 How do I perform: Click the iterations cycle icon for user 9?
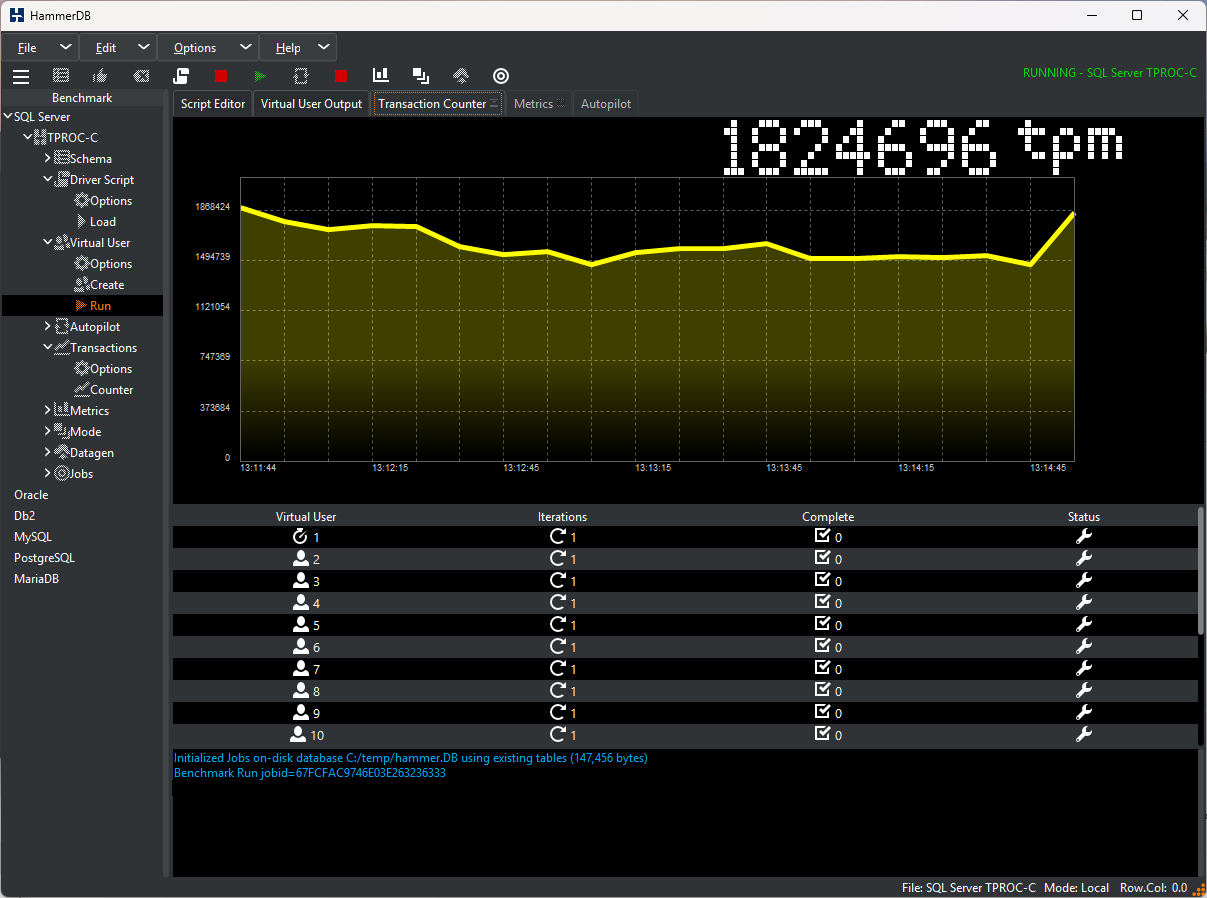click(558, 713)
